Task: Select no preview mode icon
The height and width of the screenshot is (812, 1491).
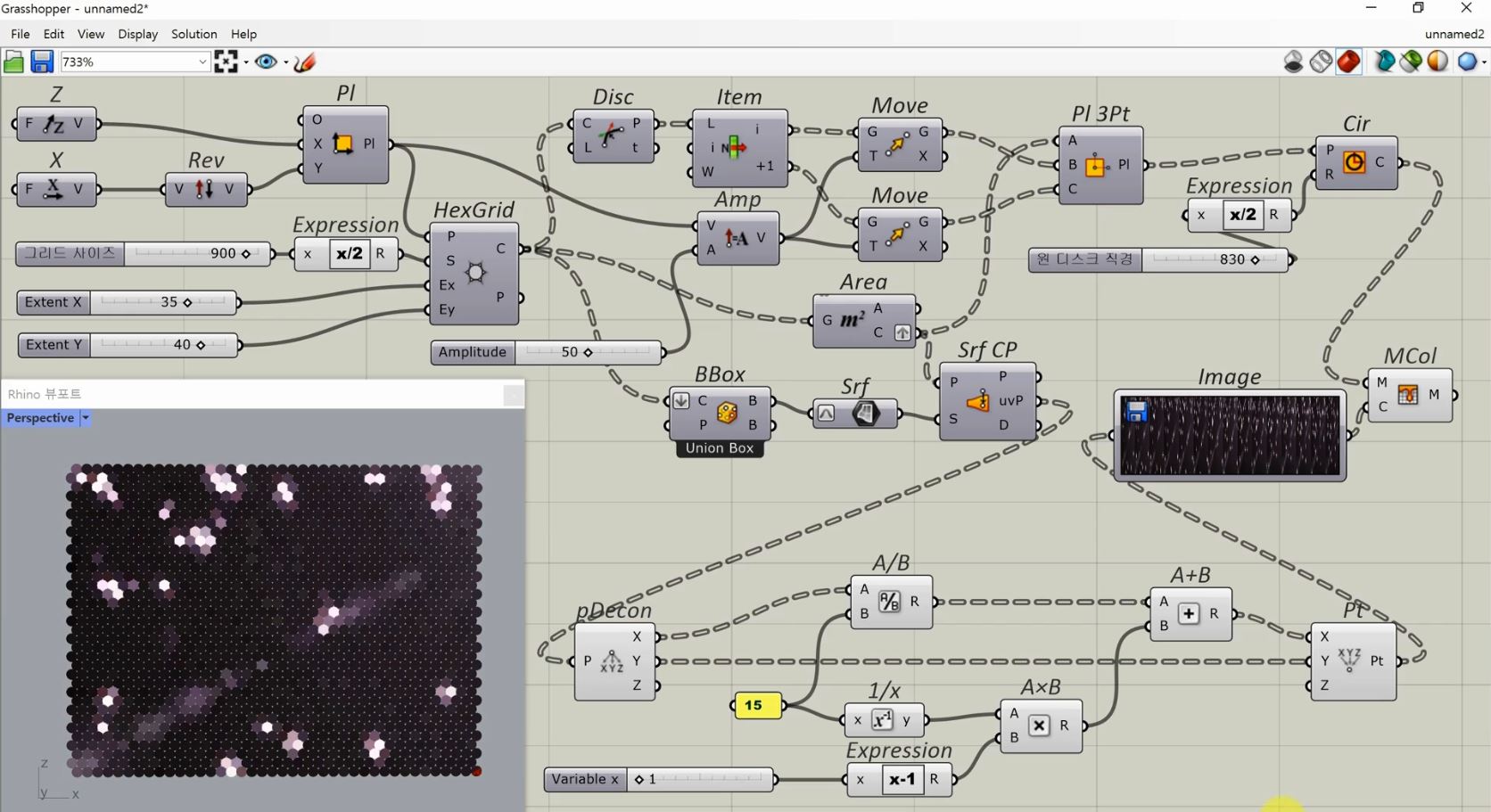Action: click(x=1293, y=62)
